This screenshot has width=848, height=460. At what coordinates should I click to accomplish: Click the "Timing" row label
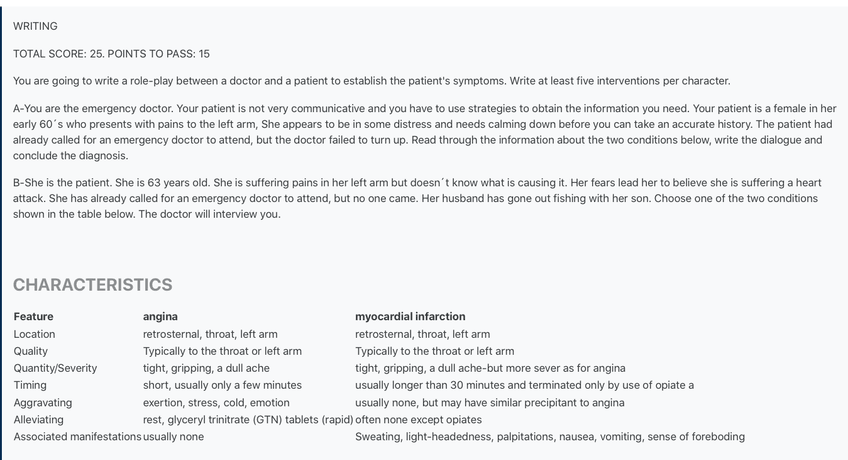coord(30,385)
